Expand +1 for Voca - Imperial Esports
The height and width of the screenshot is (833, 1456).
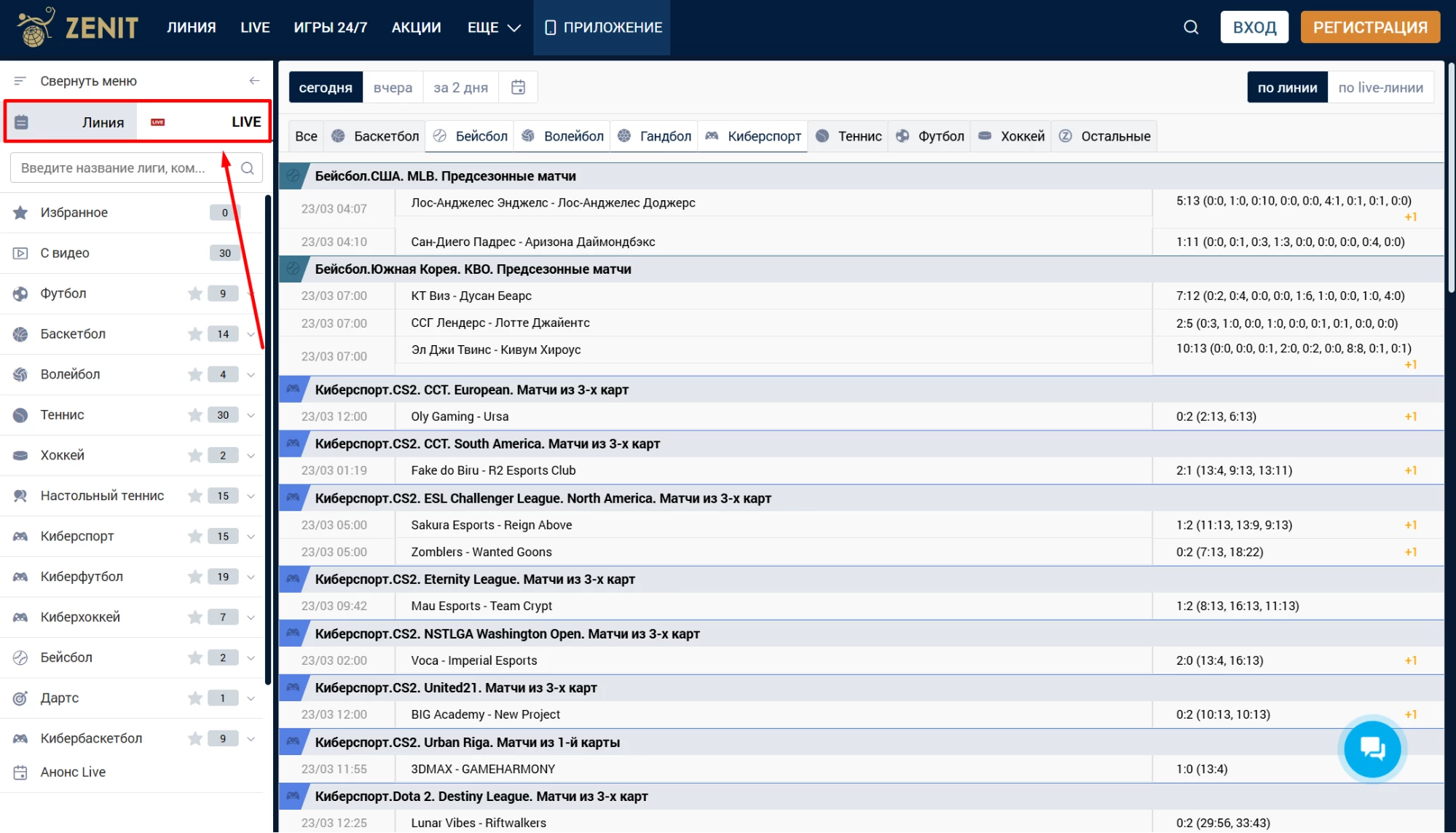click(x=1411, y=661)
